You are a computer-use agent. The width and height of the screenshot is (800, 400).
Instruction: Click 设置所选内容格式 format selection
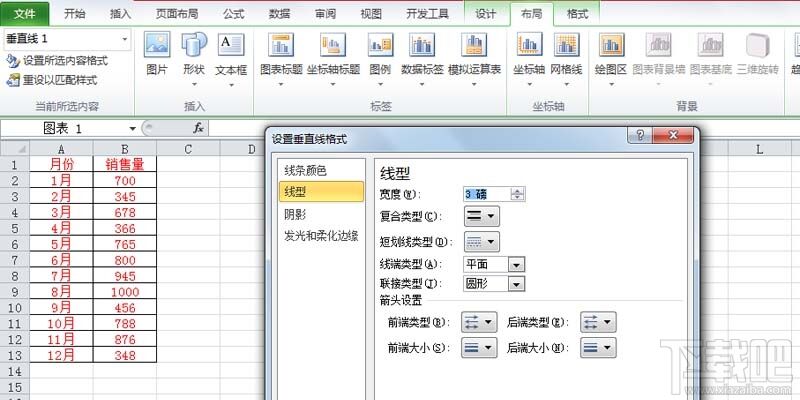tap(57, 61)
